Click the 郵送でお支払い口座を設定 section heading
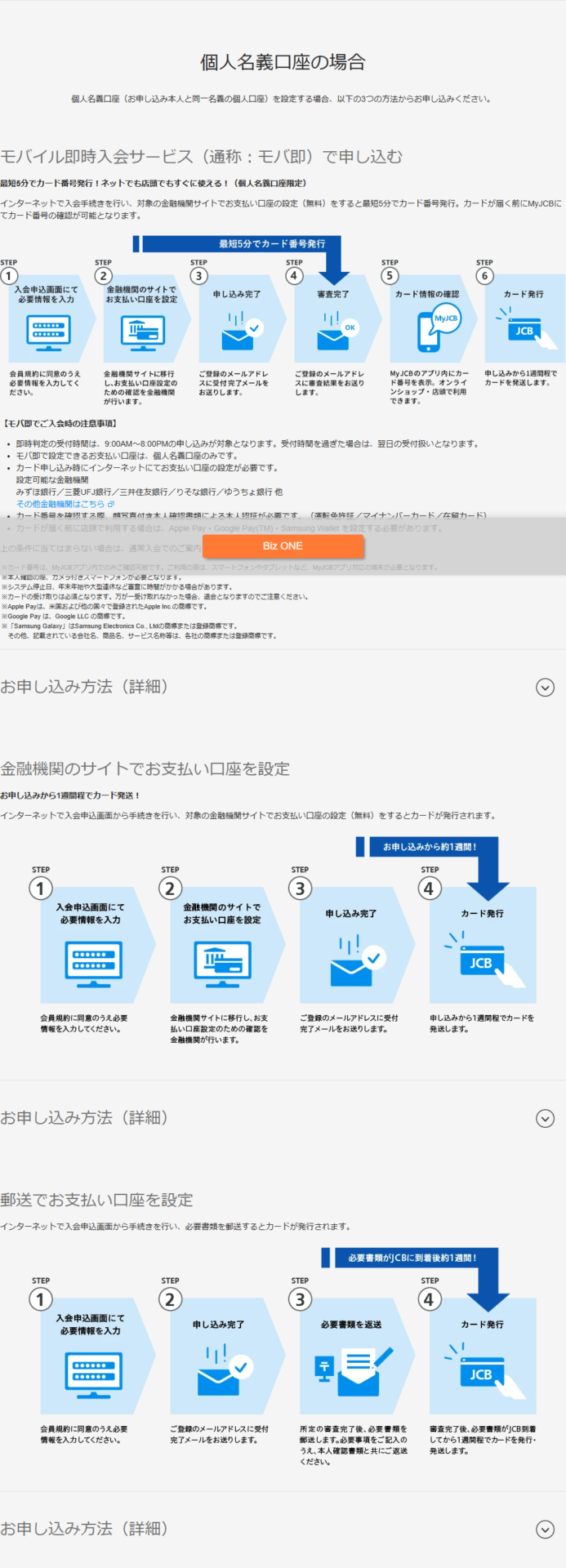The image size is (566, 1568). [96, 1200]
